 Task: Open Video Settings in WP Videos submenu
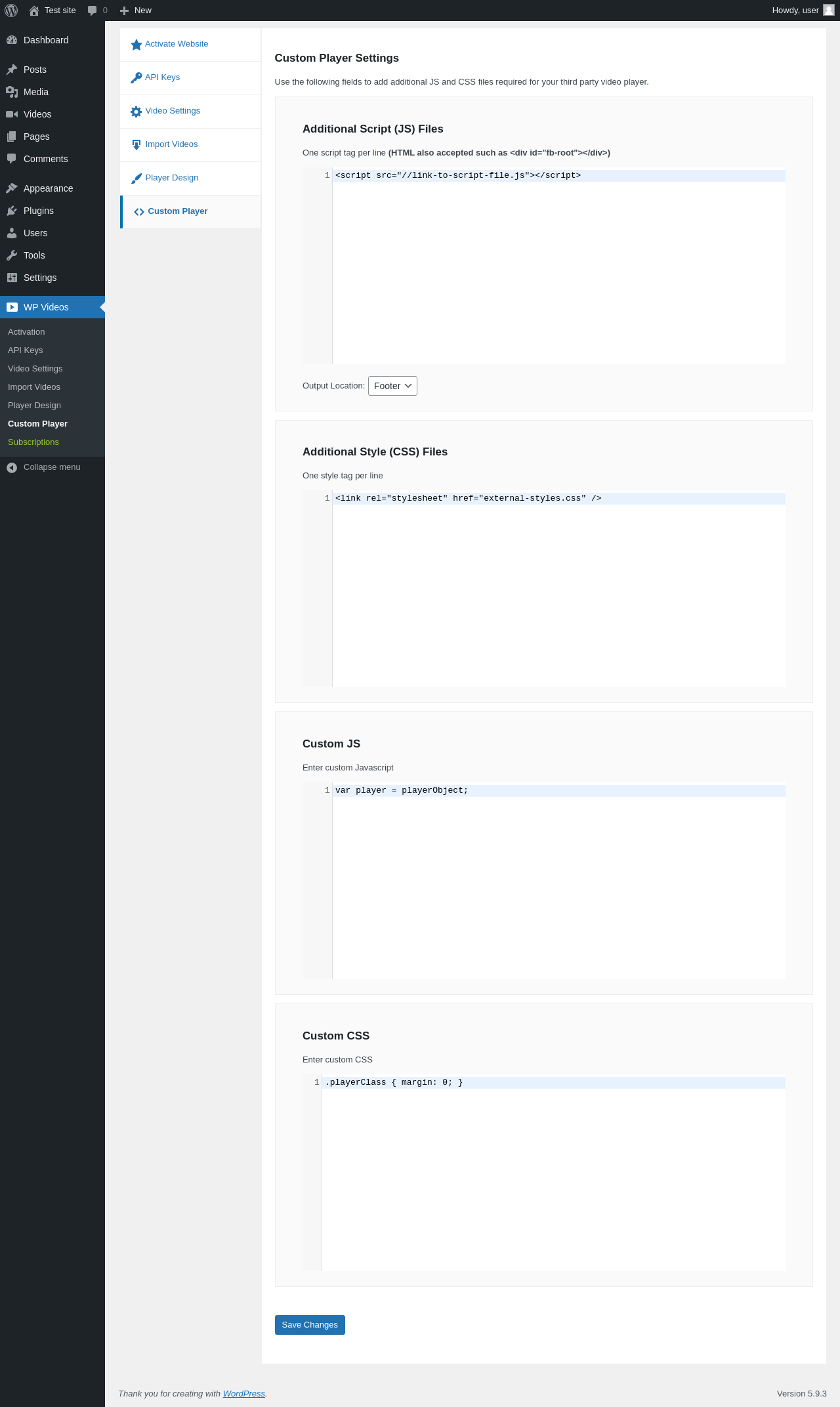click(x=35, y=369)
